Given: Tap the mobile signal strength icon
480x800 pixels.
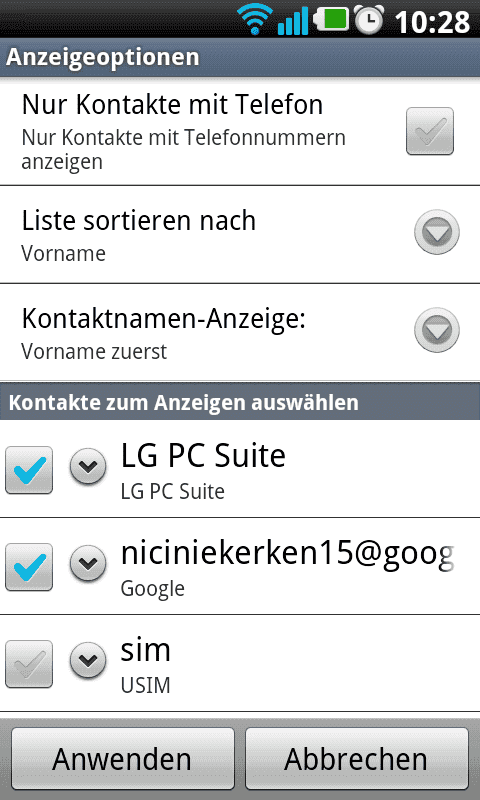Looking at the screenshot, I should coord(293,20).
